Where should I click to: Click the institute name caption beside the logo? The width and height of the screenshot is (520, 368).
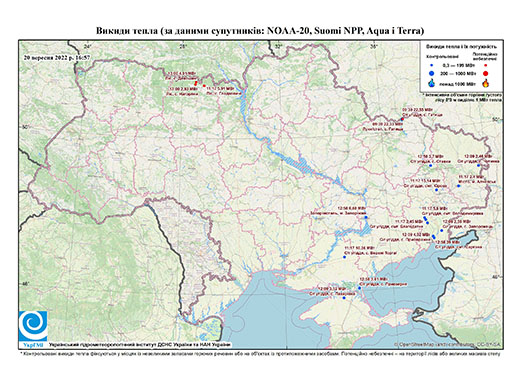pyautogui.click(x=140, y=345)
